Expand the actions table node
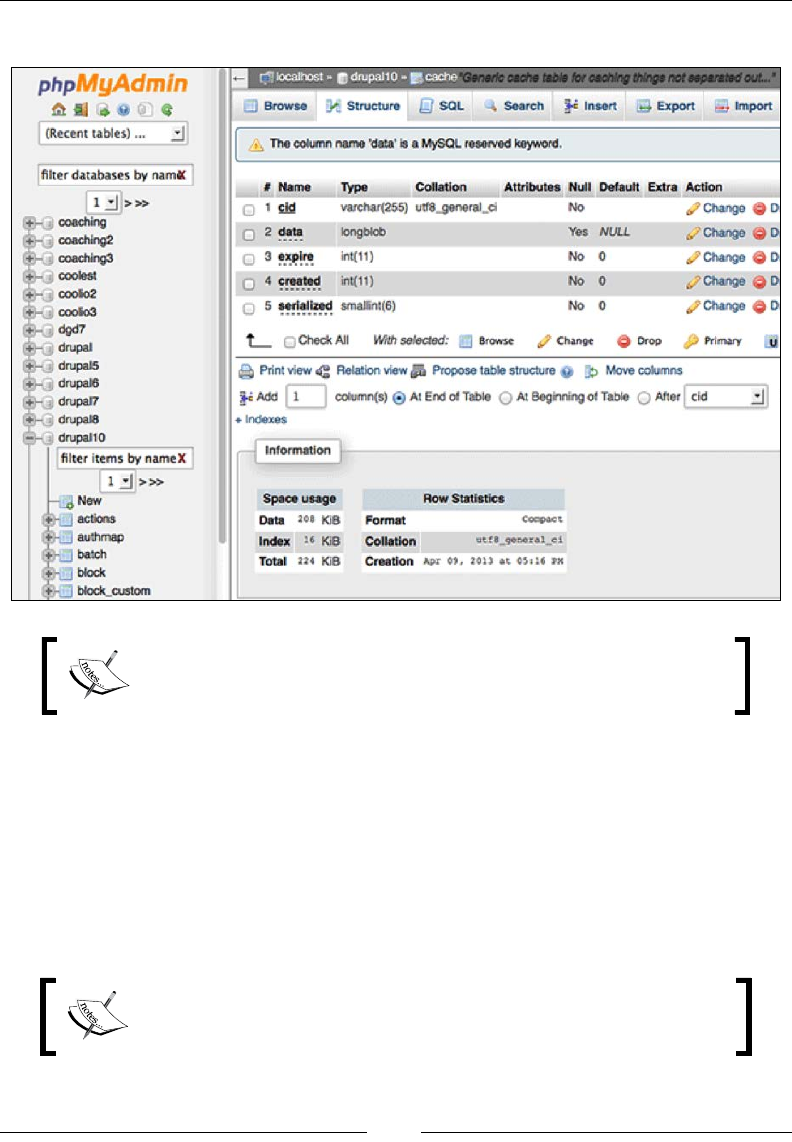792x1142 pixels. [x=48, y=520]
